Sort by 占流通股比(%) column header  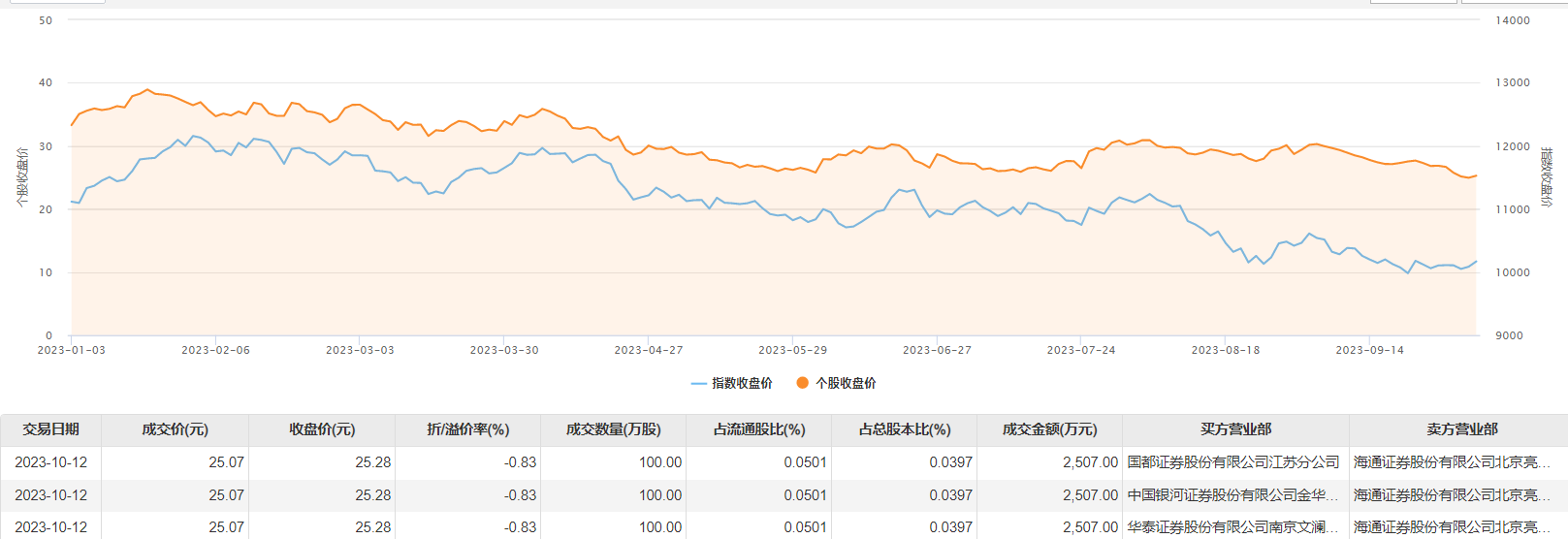(758, 429)
